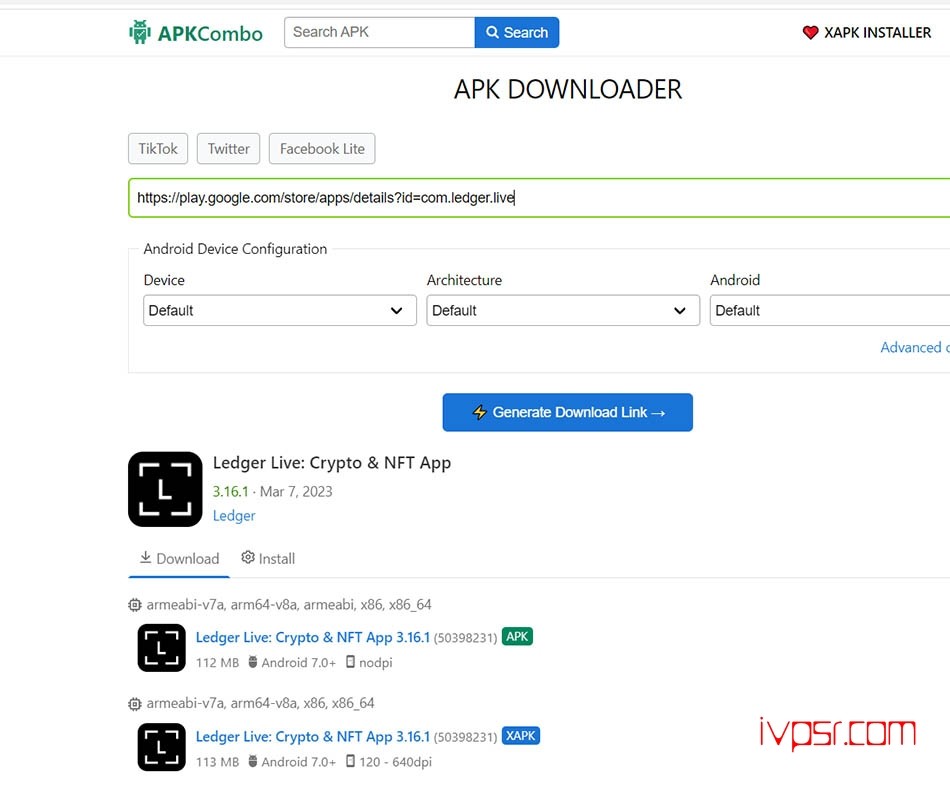The image size is (950, 788).
Task: Click the version number 3.16.1
Action: 230,491
